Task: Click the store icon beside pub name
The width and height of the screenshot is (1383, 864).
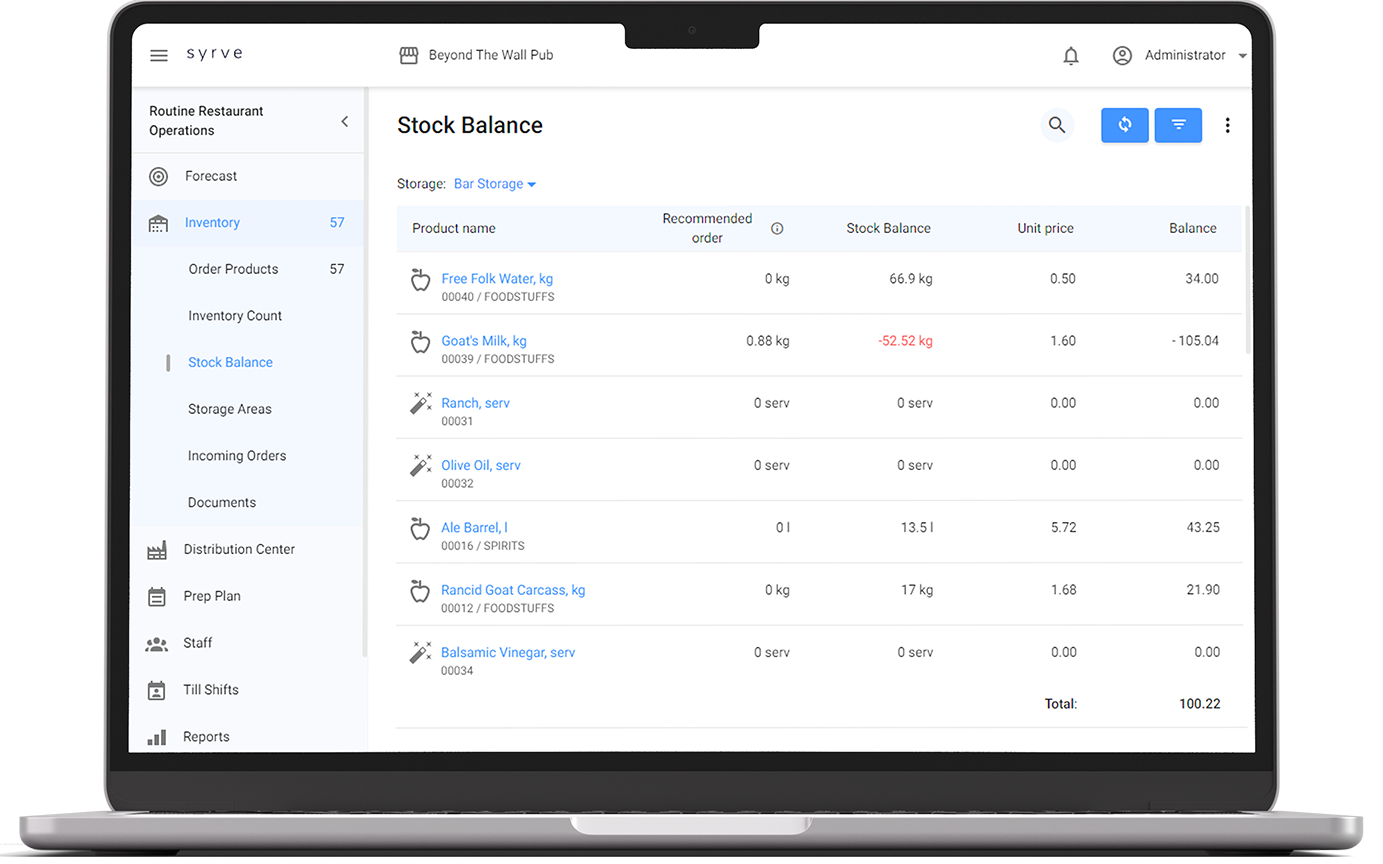Action: 408,56
